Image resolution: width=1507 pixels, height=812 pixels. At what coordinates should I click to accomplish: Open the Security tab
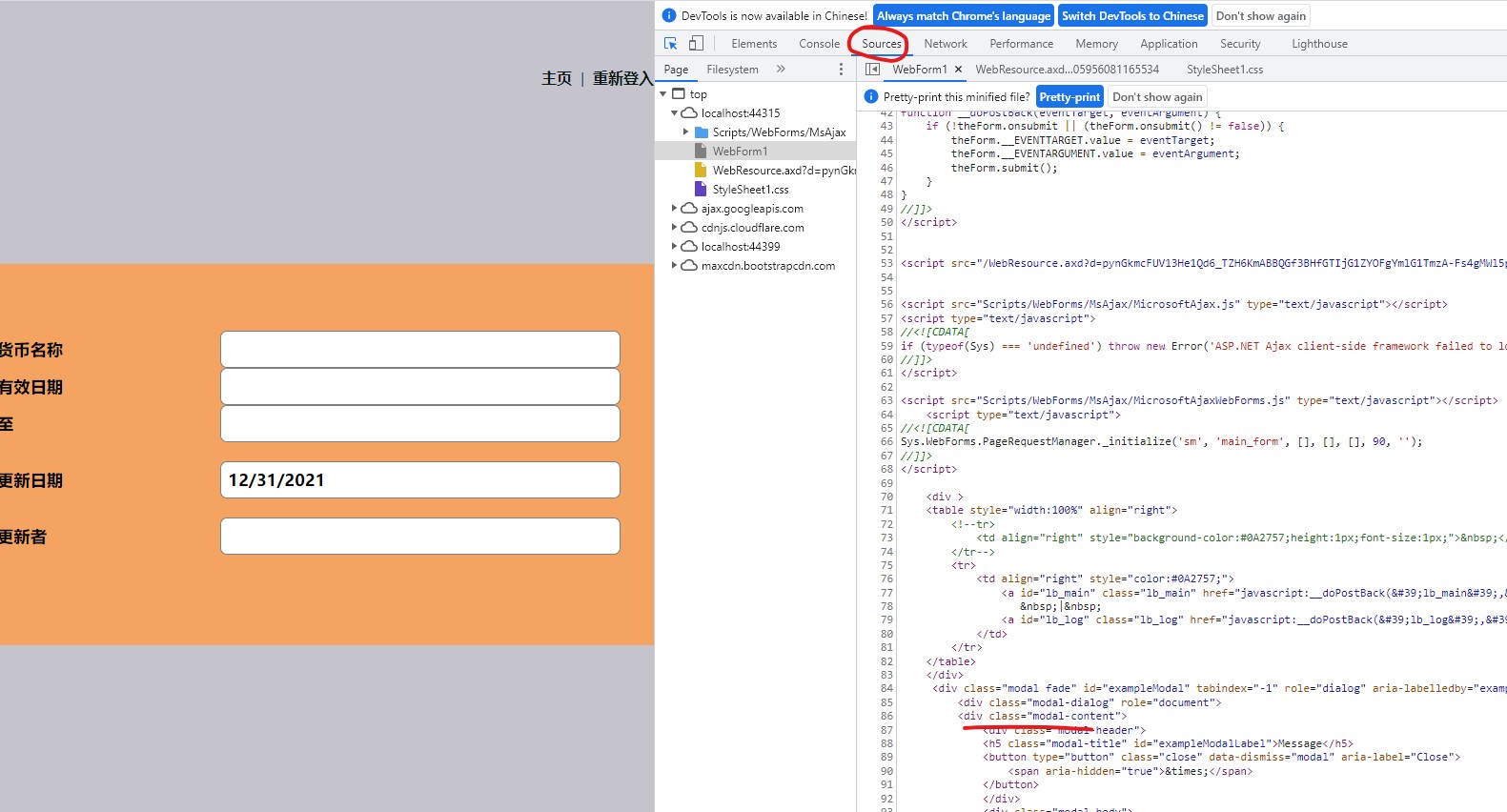pyautogui.click(x=1240, y=44)
